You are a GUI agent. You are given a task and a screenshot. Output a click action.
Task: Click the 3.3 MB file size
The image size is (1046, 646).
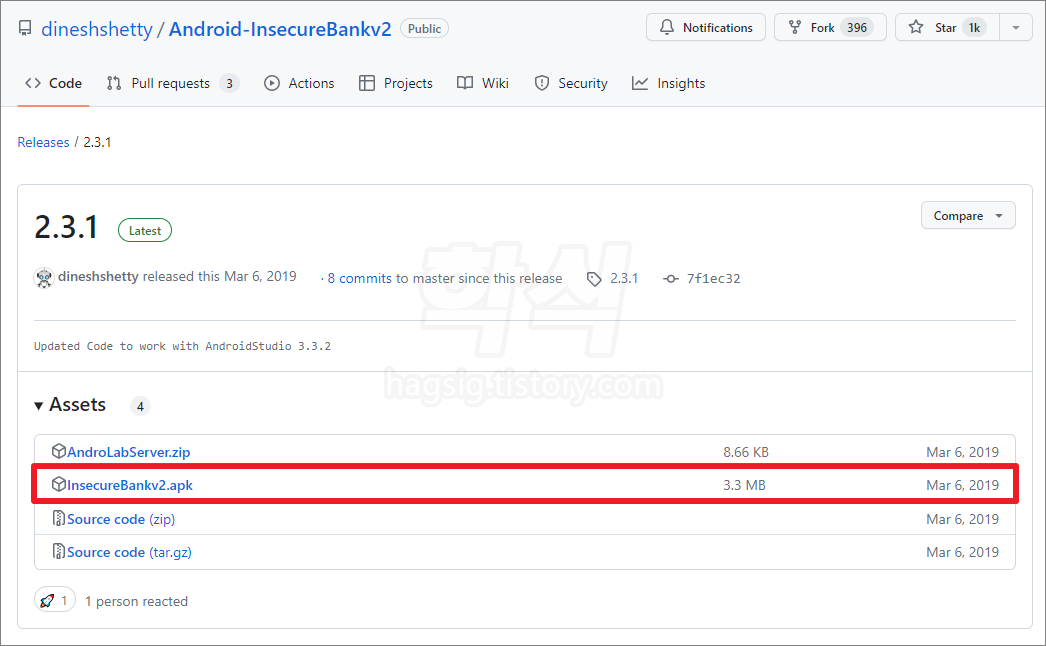point(744,485)
